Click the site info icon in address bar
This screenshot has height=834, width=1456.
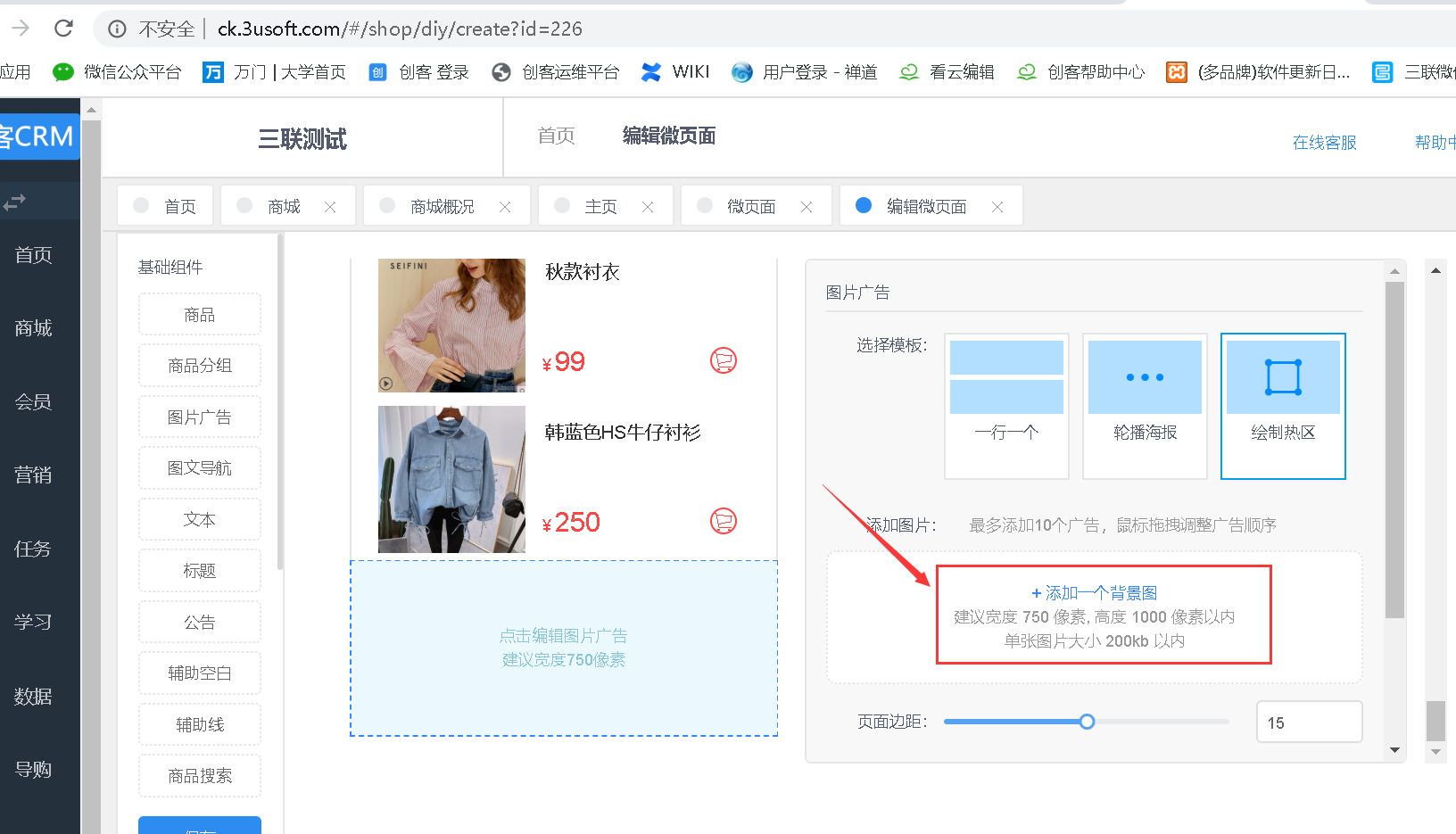pos(117,29)
